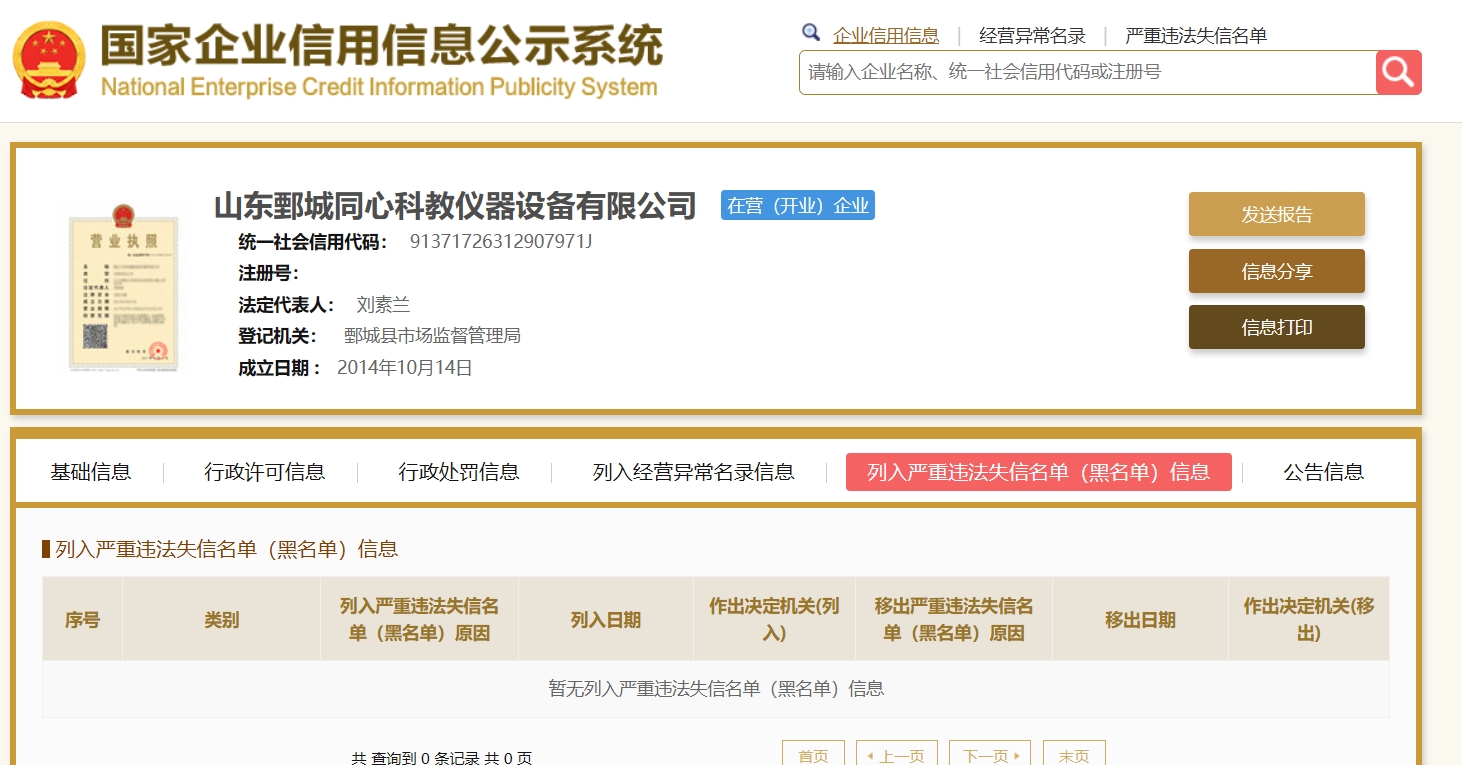Click the 列入严重违法失信名单（黑名单）原因 column header
Viewport: 1462px width, 765px height.
419,620
